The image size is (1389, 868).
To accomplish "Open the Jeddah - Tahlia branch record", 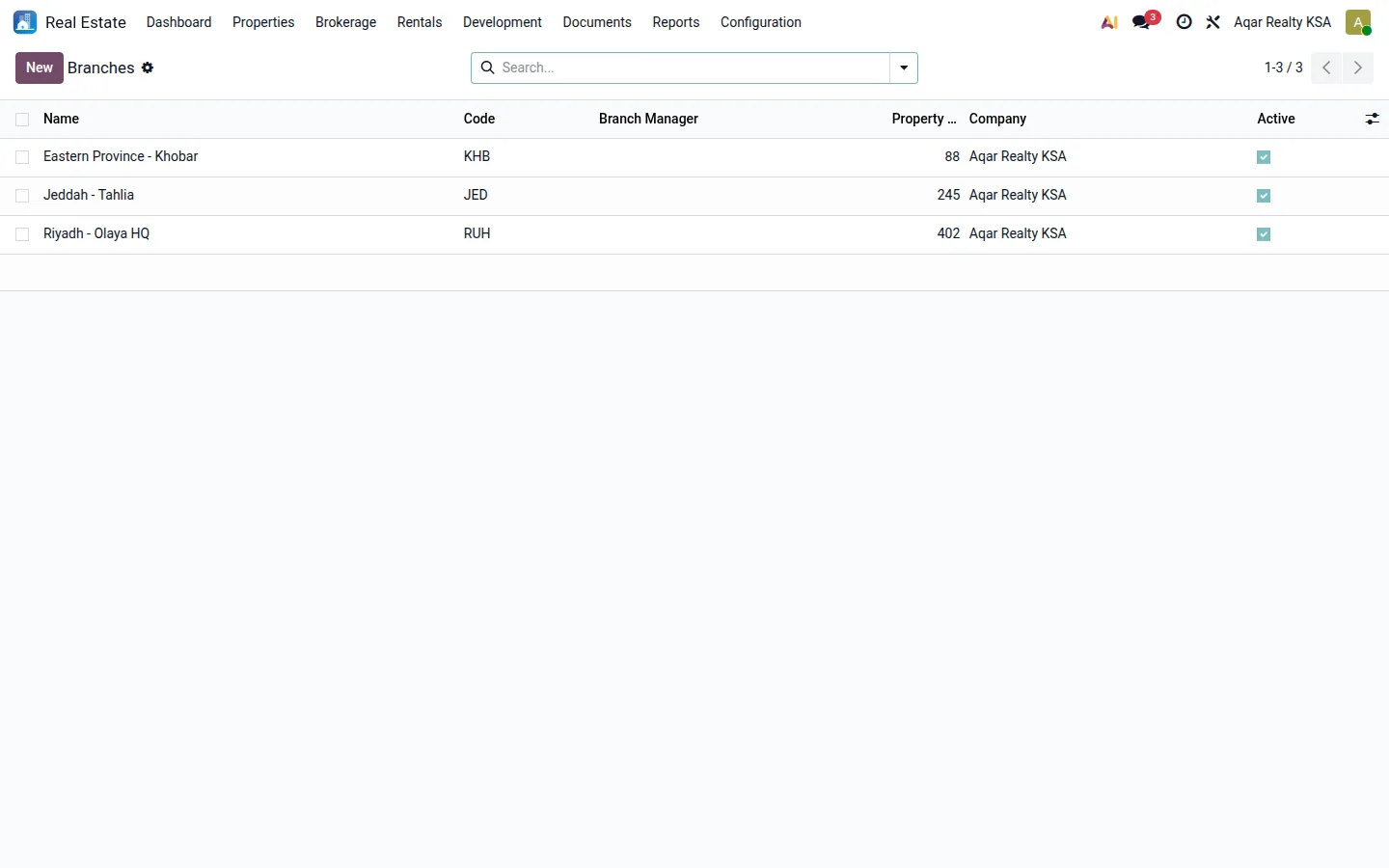I will [x=89, y=195].
